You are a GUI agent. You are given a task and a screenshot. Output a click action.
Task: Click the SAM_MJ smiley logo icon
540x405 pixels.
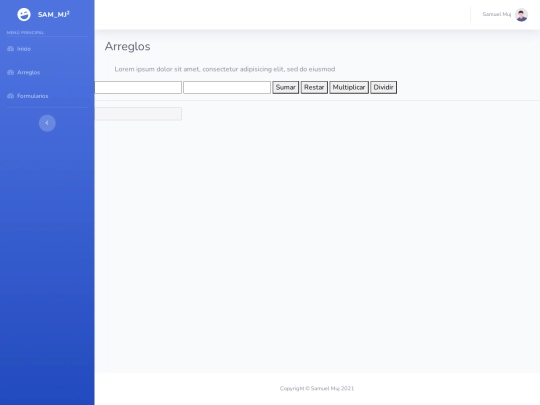pyautogui.click(x=24, y=14)
